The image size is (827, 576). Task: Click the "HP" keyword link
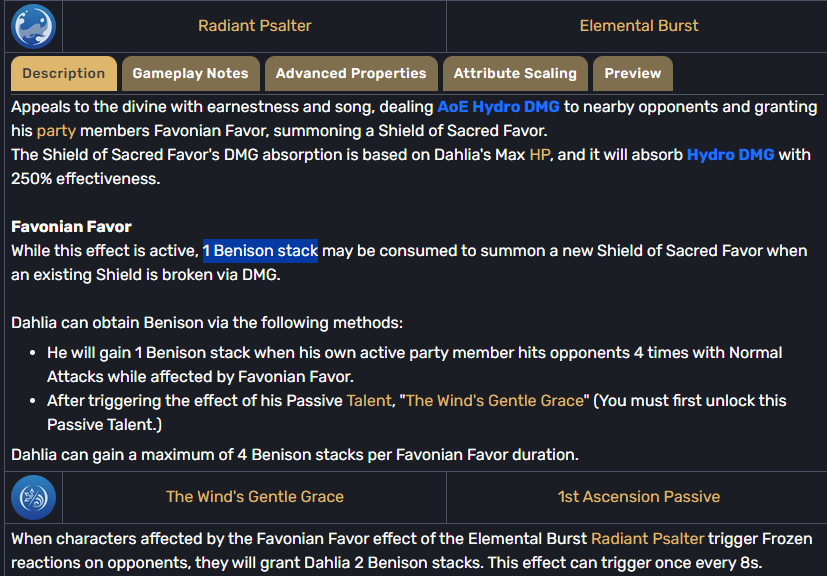tap(540, 155)
